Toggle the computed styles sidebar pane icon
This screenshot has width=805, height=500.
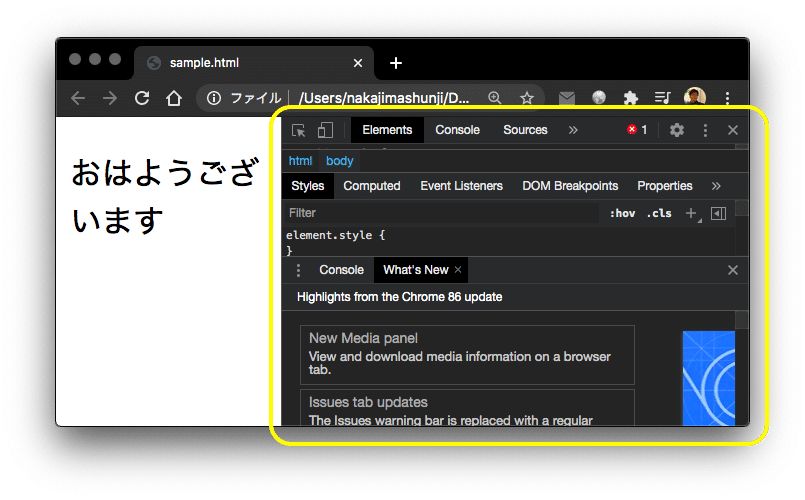[718, 214]
